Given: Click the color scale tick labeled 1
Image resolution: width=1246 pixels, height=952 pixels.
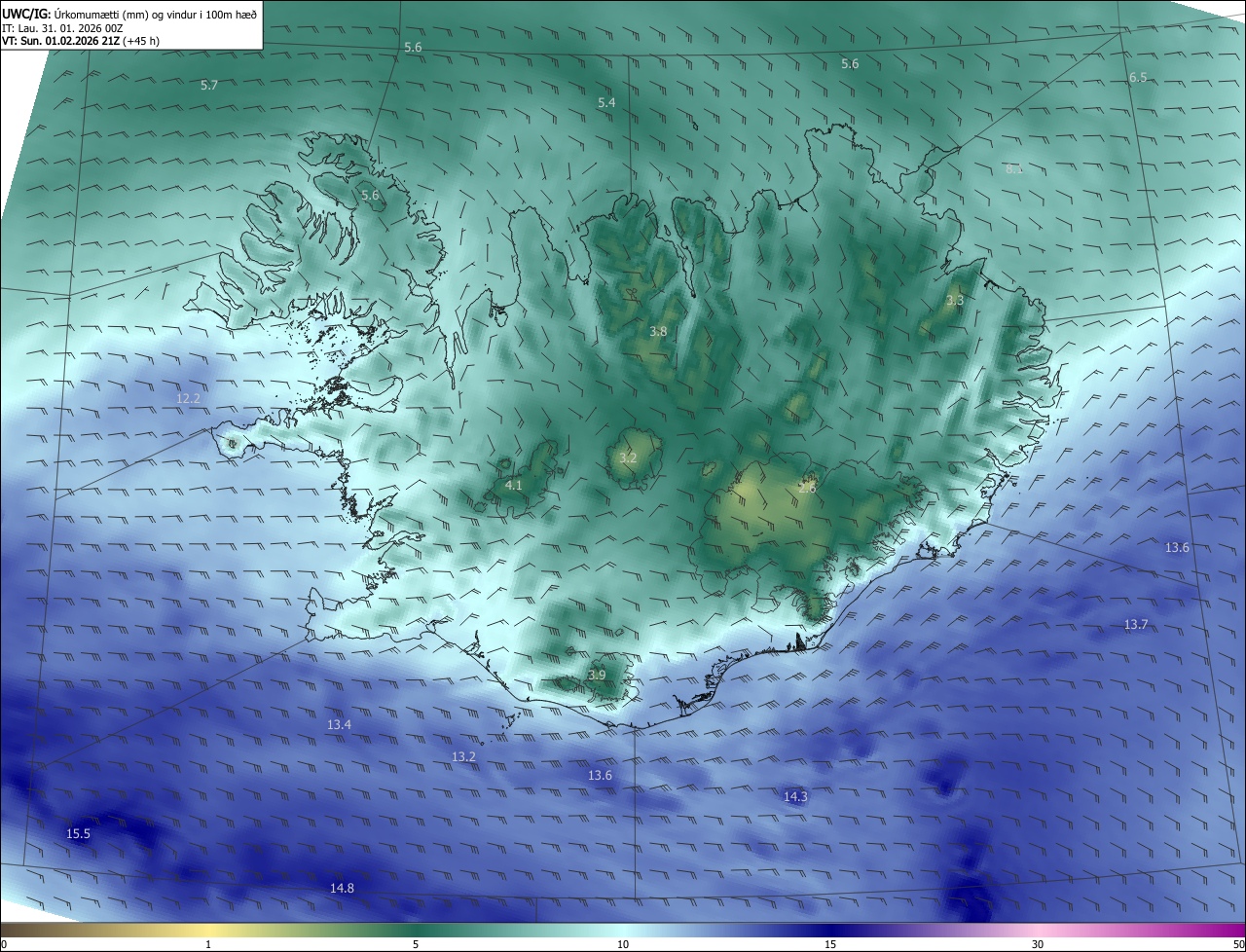Looking at the screenshot, I should click(208, 944).
